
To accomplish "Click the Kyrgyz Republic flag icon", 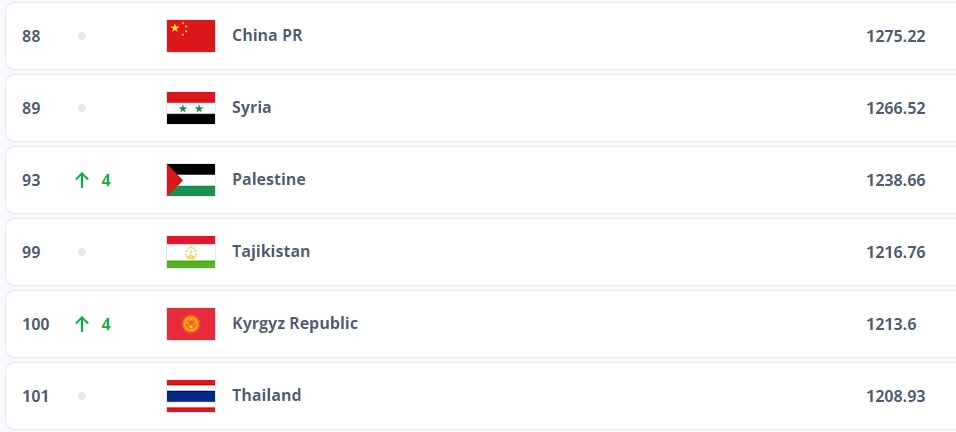I will (x=190, y=324).
